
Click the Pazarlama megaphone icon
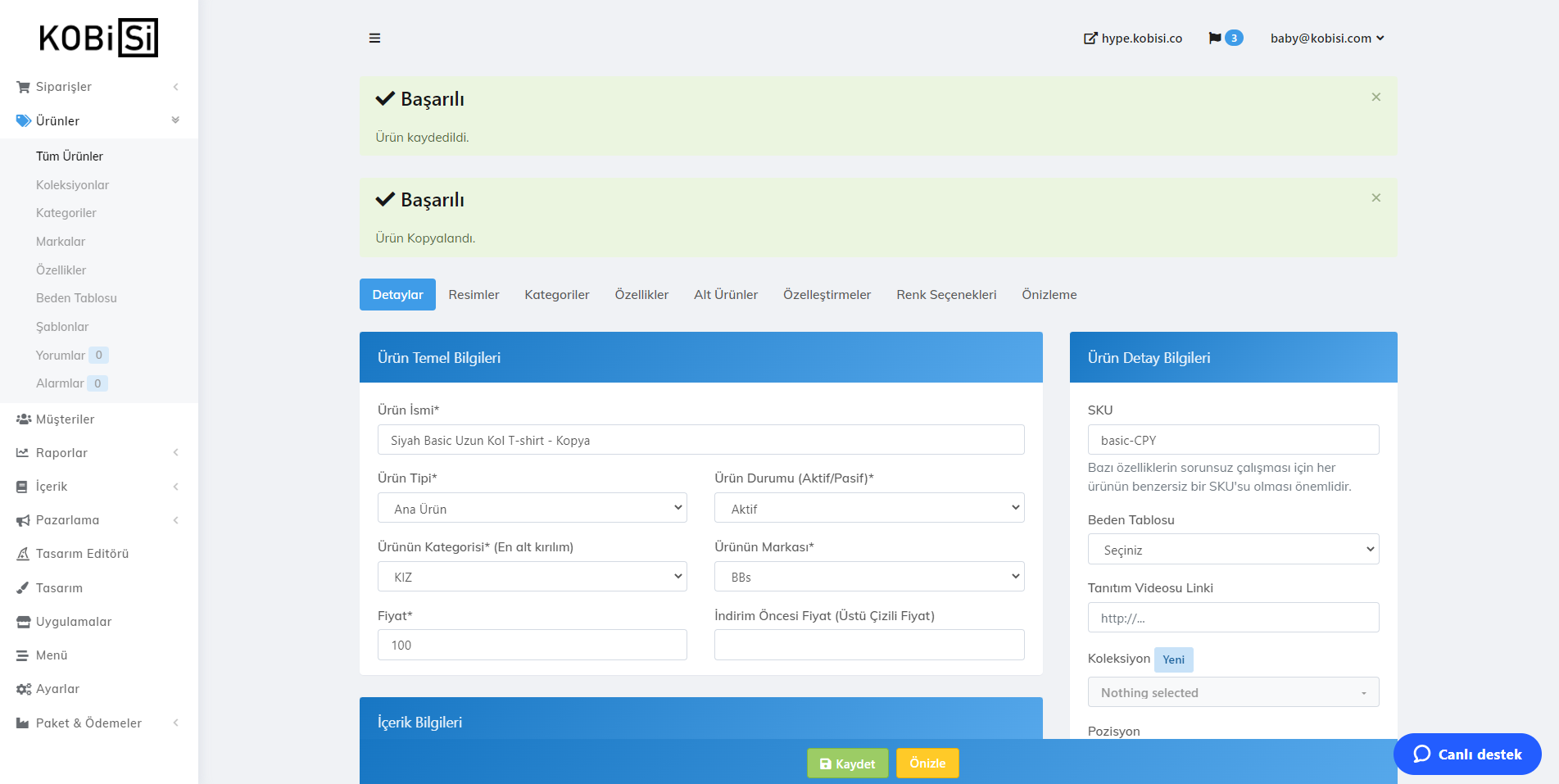click(x=23, y=520)
